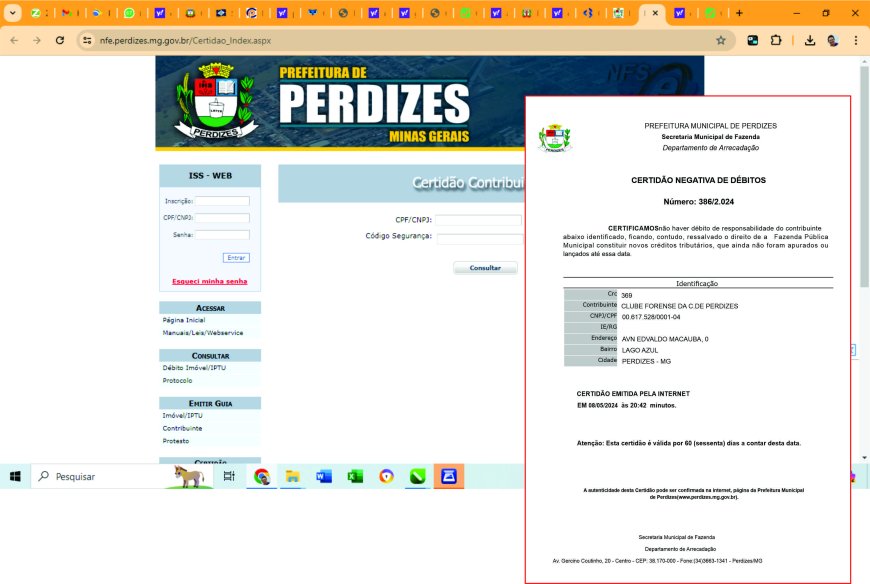Open Contribuinte under Emitir Guia
This screenshot has width=870, height=584.
[182, 428]
